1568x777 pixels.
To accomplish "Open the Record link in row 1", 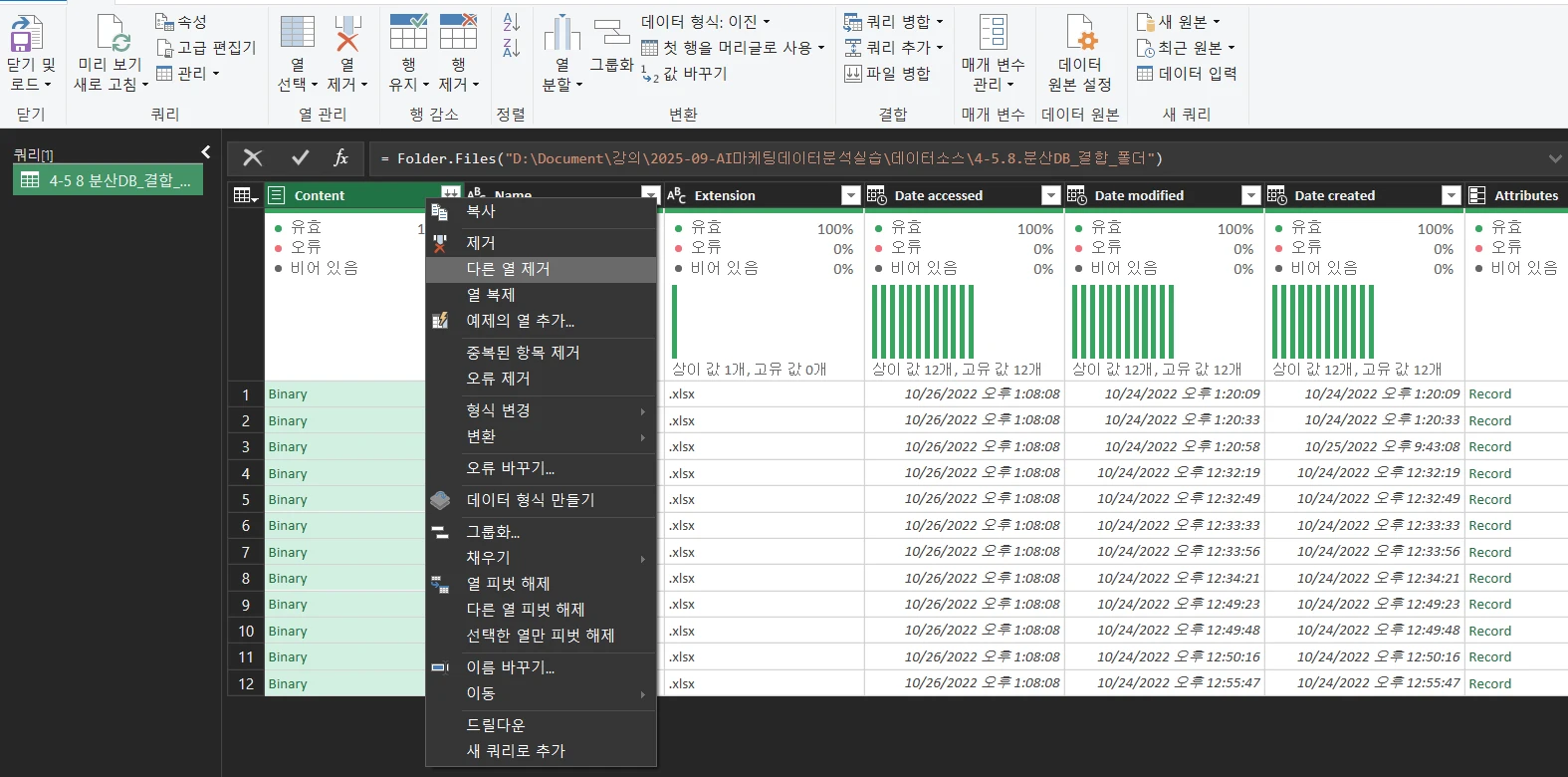I will pos(1489,394).
